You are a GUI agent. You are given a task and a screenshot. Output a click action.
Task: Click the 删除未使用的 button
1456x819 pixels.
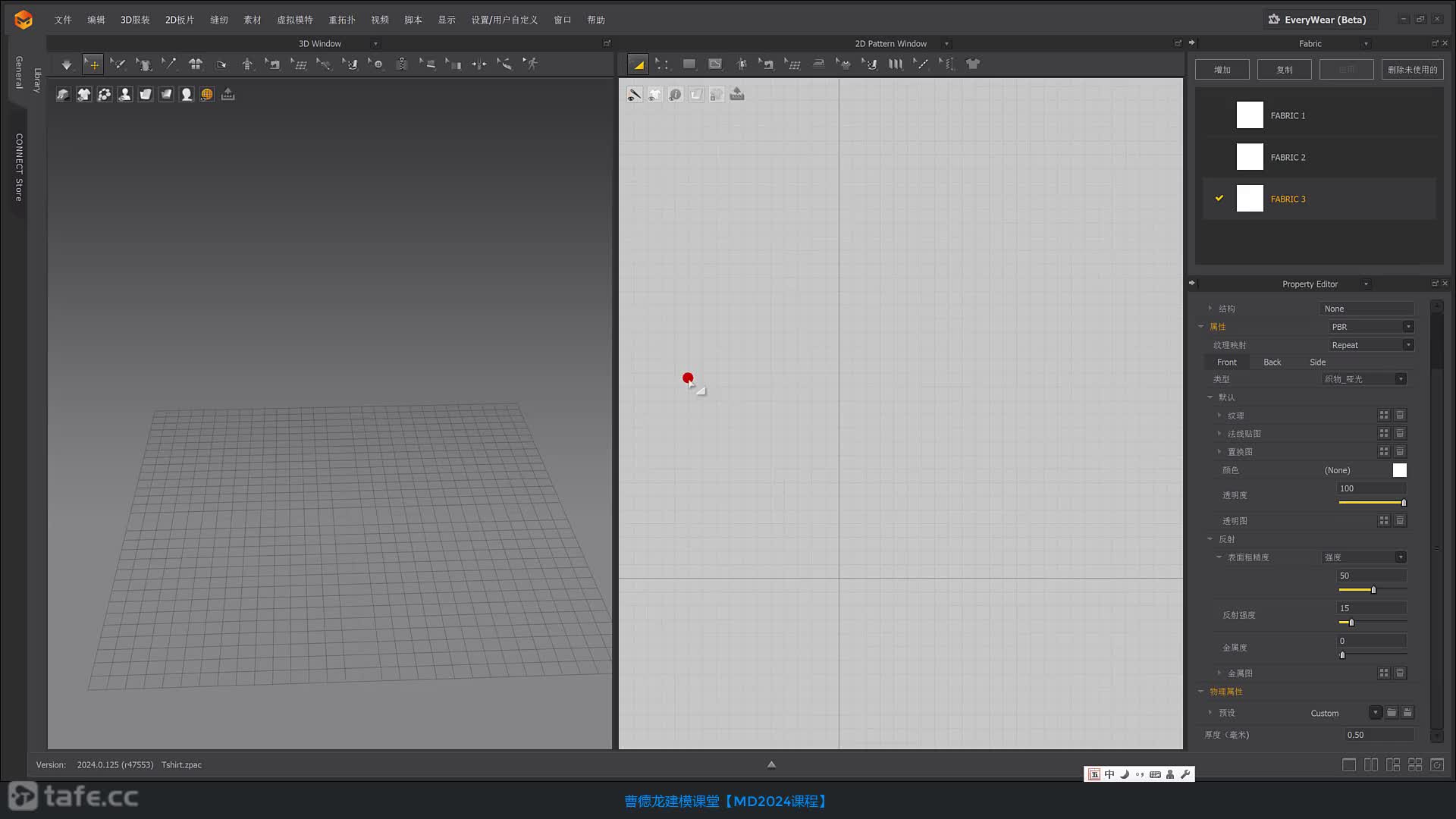(1413, 70)
